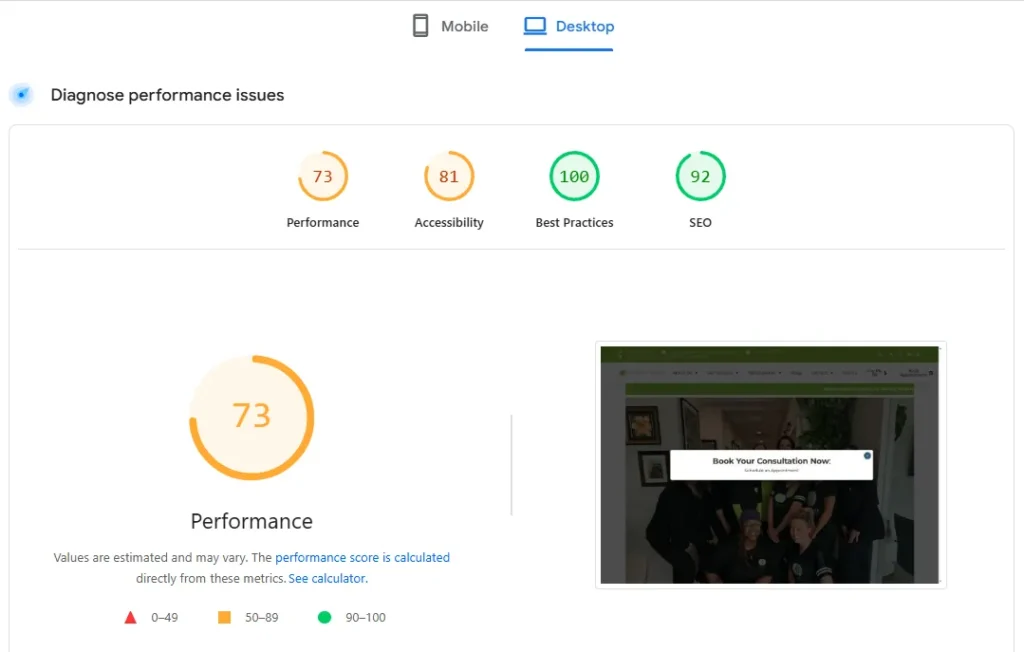
Task: Click the Desktop laptop icon
Action: coord(535,26)
